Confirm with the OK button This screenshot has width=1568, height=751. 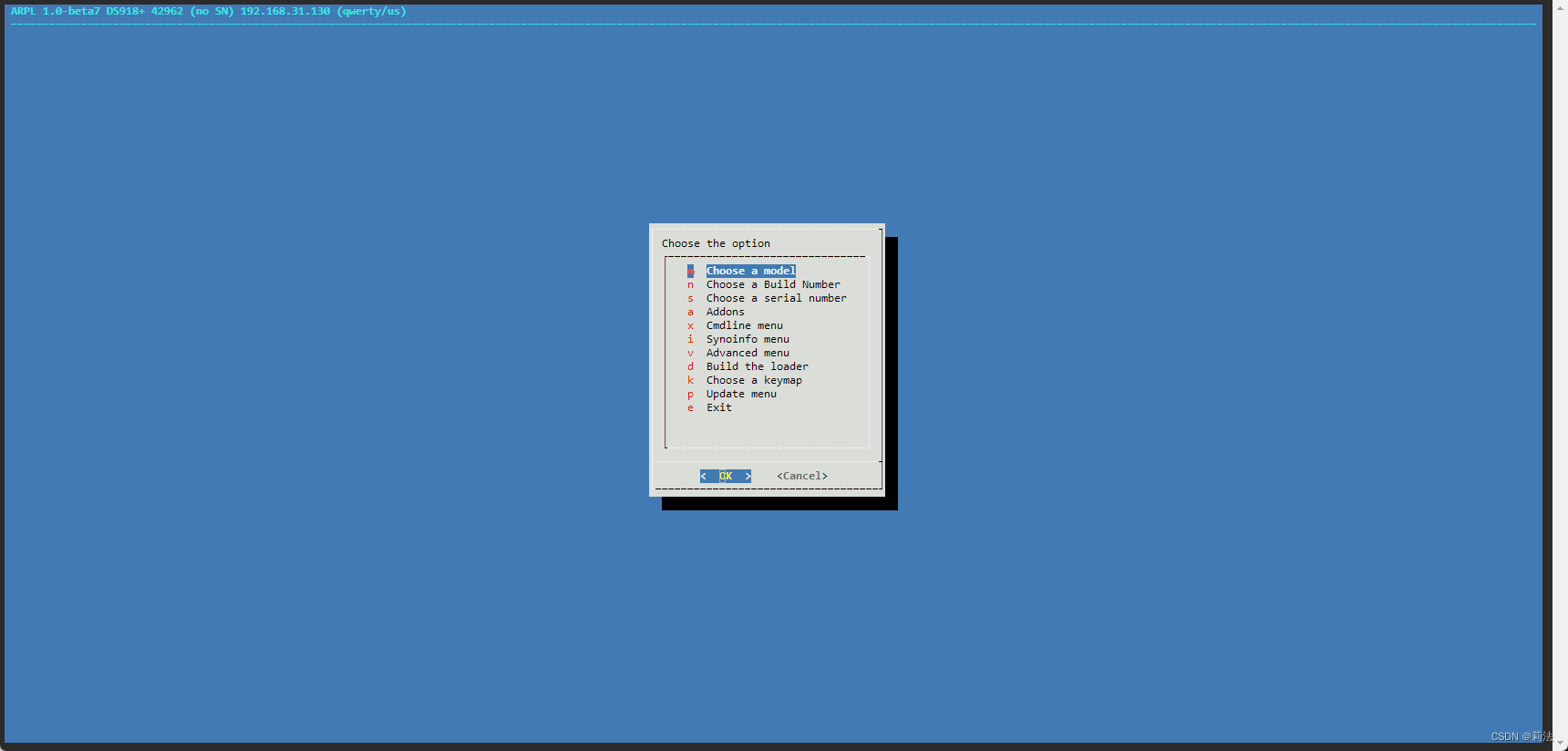726,476
